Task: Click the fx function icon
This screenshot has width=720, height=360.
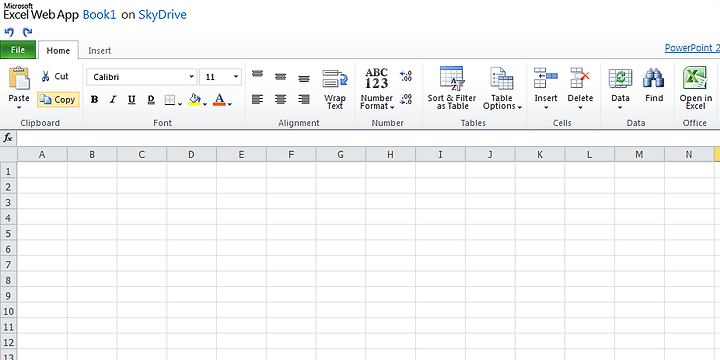Action: (x=8, y=138)
